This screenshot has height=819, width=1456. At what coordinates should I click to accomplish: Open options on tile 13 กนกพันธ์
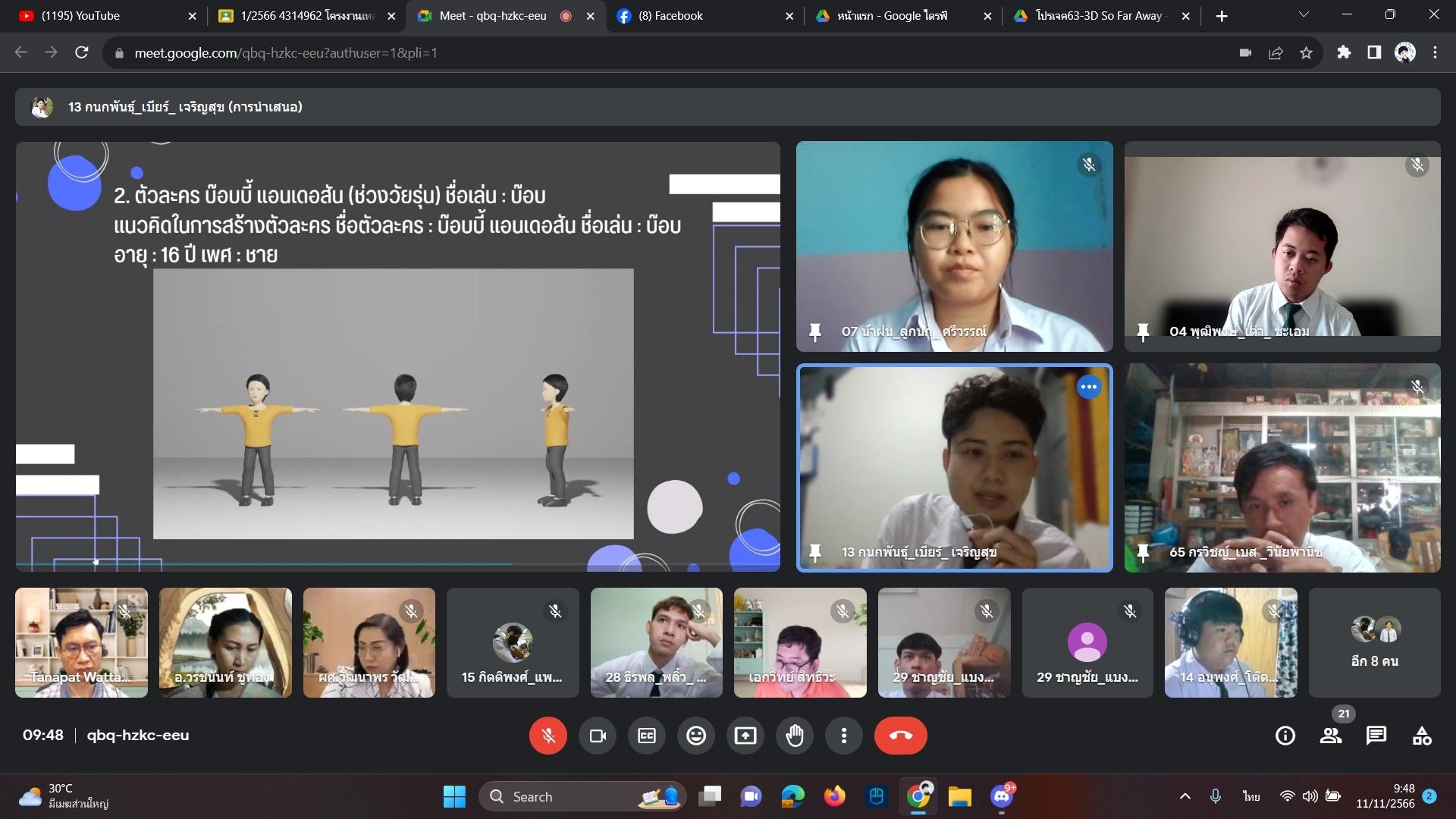click(1089, 387)
